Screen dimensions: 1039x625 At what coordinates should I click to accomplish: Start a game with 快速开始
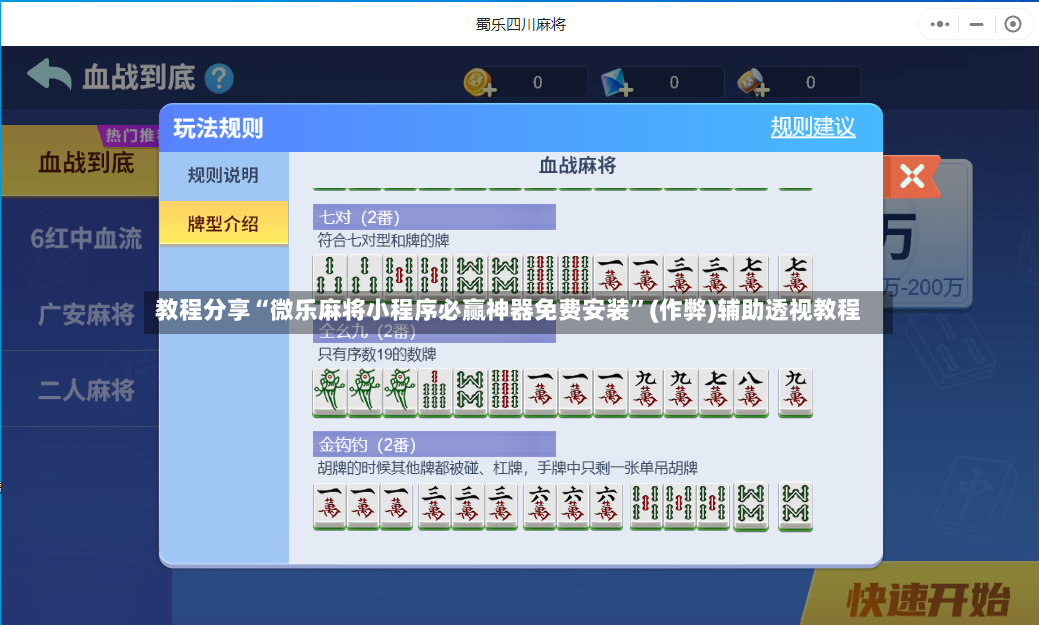coord(928,600)
